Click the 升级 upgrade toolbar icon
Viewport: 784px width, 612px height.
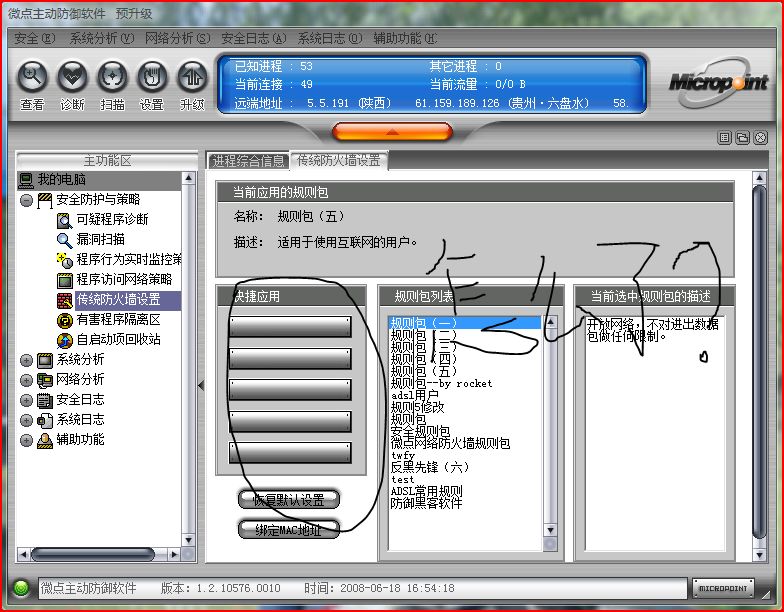click(192, 77)
